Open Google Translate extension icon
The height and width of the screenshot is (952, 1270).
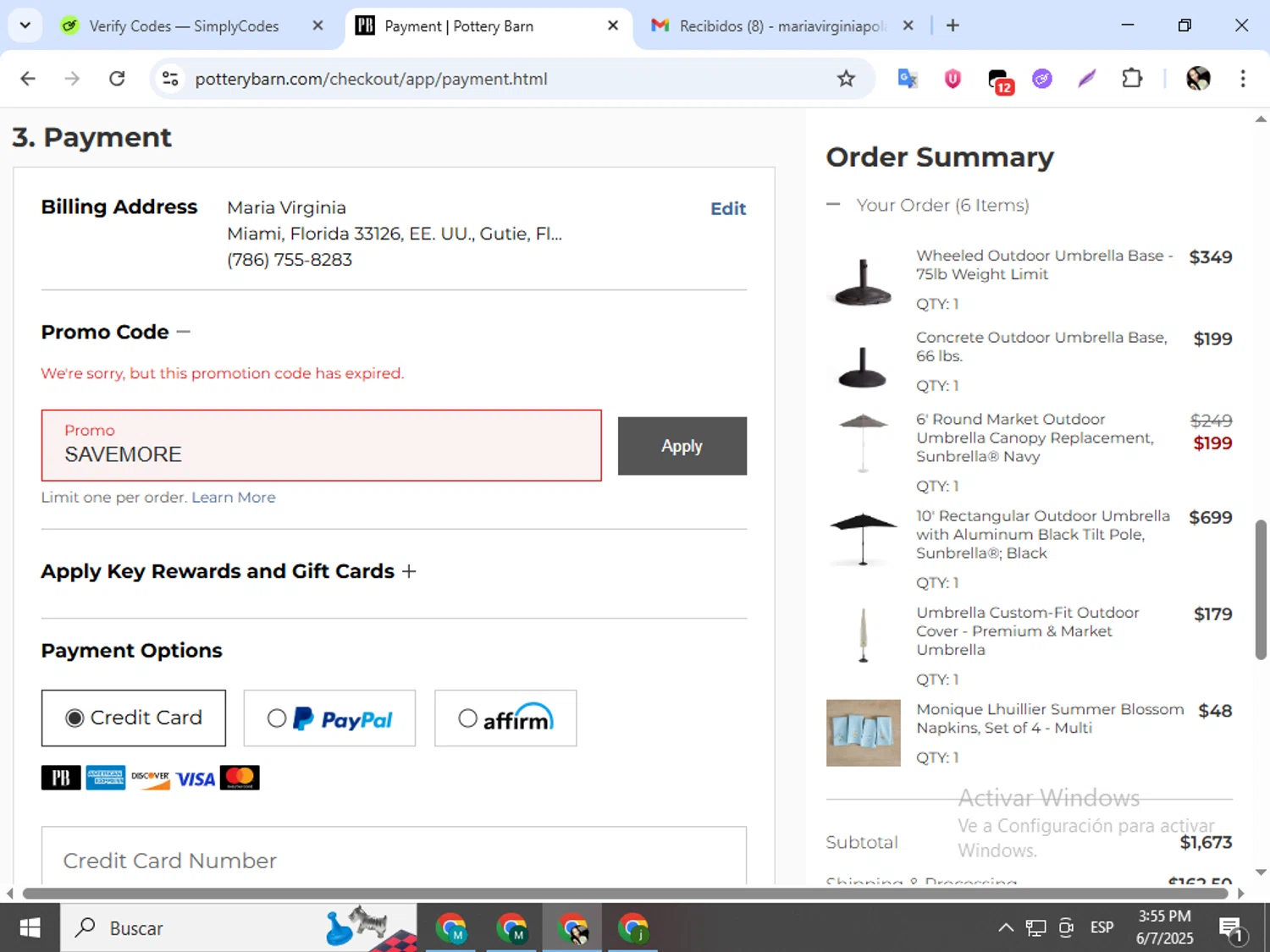(908, 79)
